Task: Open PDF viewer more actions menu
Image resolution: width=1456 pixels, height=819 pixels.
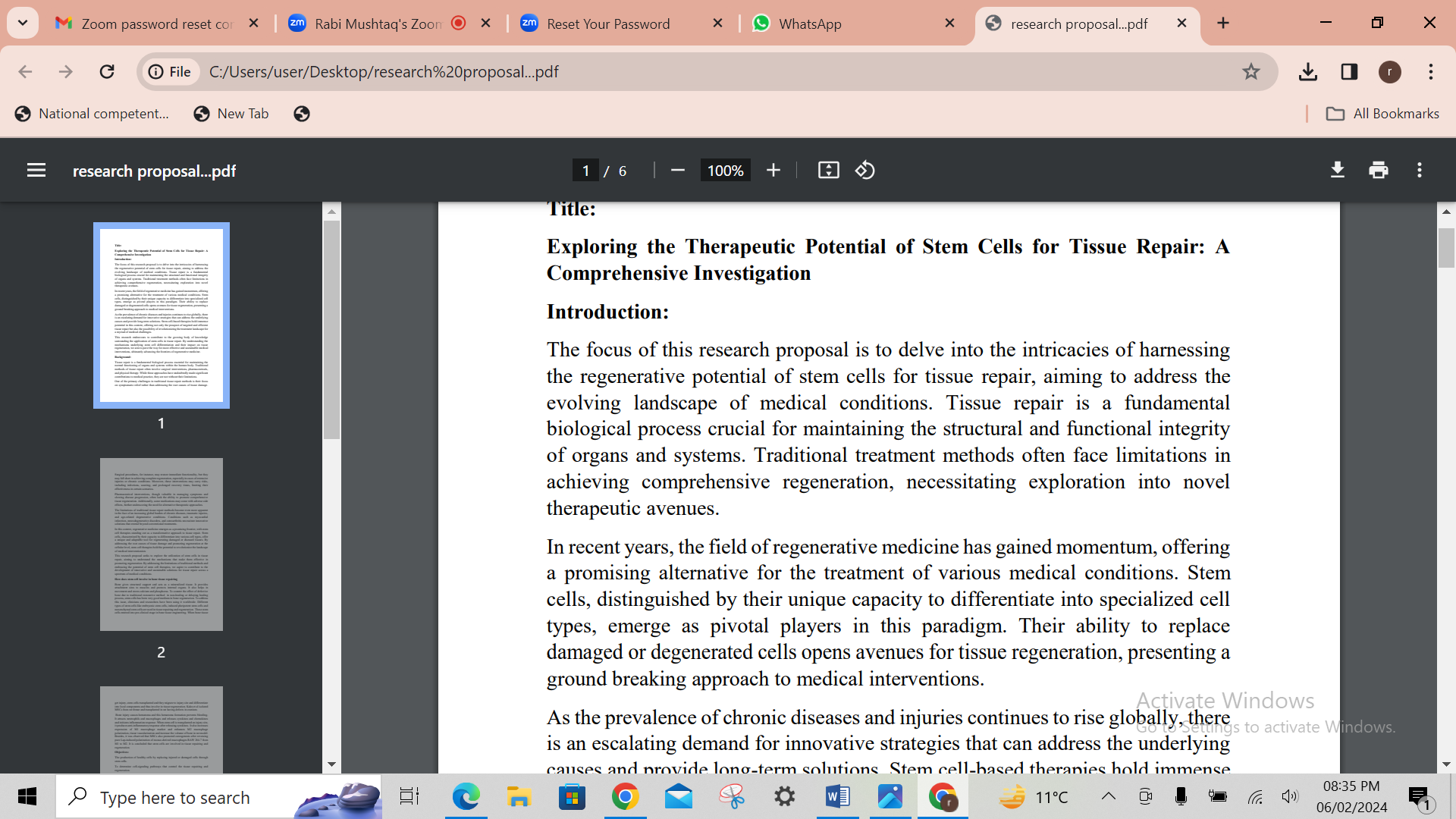Action: click(1420, 171)
